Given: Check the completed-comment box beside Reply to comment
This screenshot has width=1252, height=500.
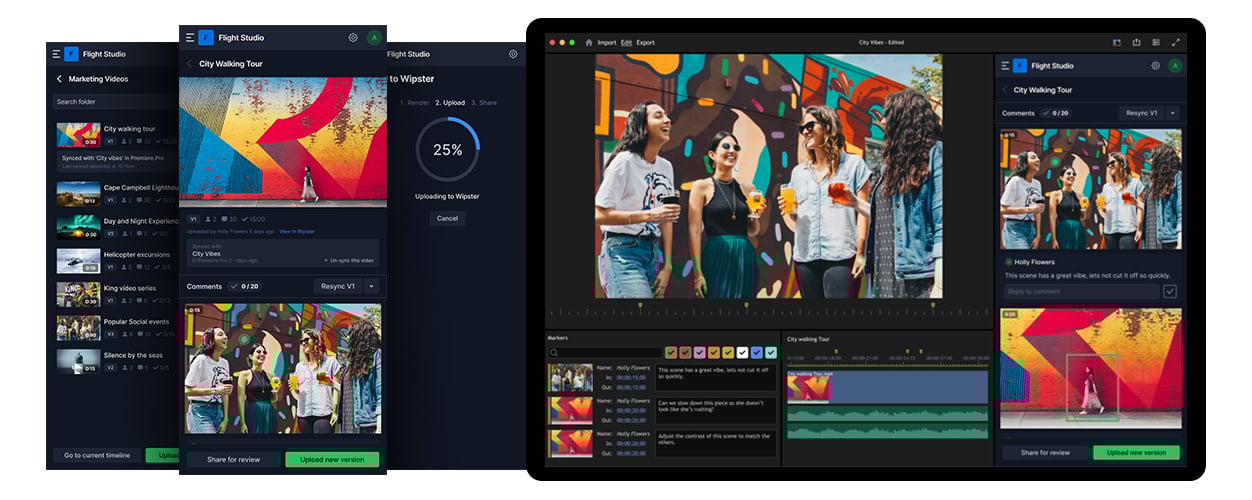Looking at the screenshot, I should tap(1171, 292).
